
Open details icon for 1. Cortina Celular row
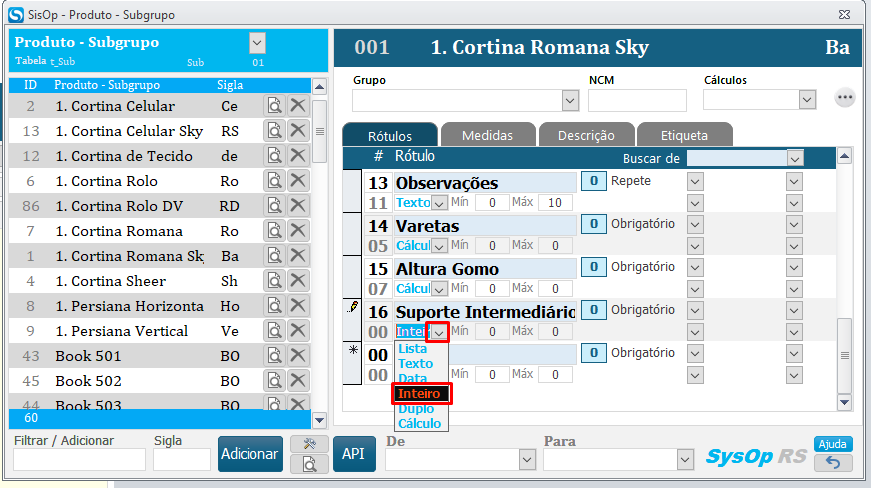[x=274, y=106]
